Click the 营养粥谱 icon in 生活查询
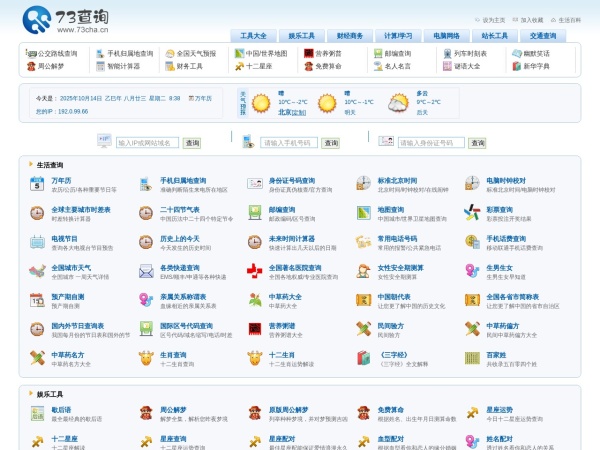This screenshot has height=450, width=600. pyautogui.click(x=254, y=329)
